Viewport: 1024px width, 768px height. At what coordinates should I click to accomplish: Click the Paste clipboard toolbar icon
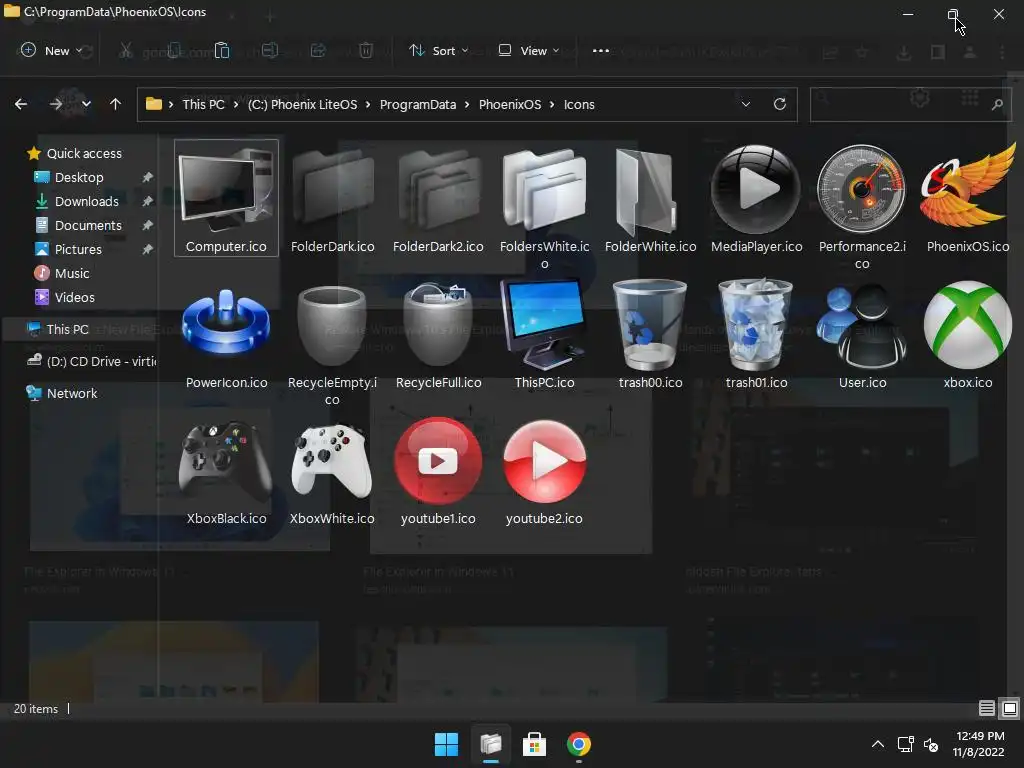click(222, 50)
